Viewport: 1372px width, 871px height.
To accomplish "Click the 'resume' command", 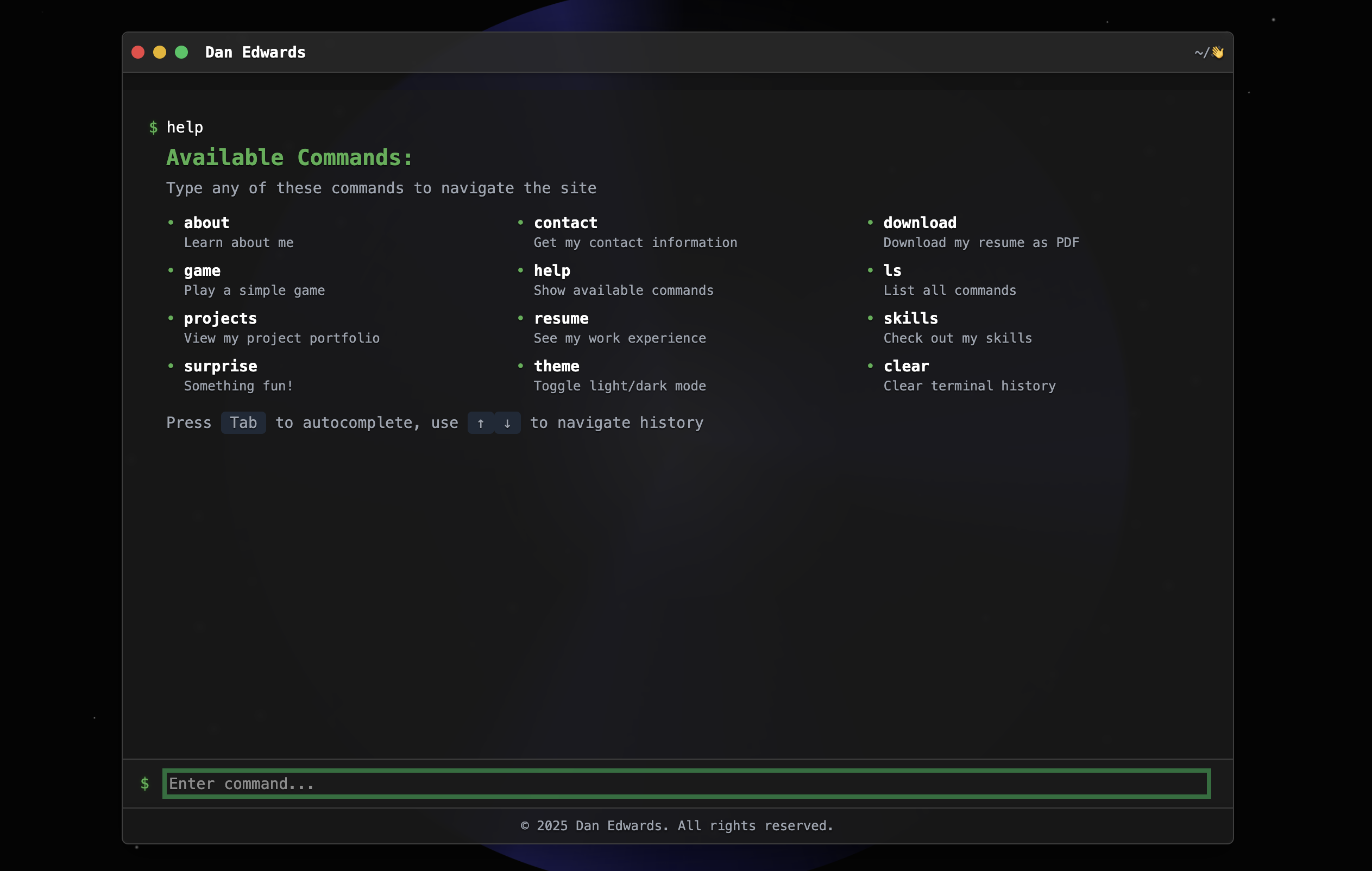I will coord(561,318).
